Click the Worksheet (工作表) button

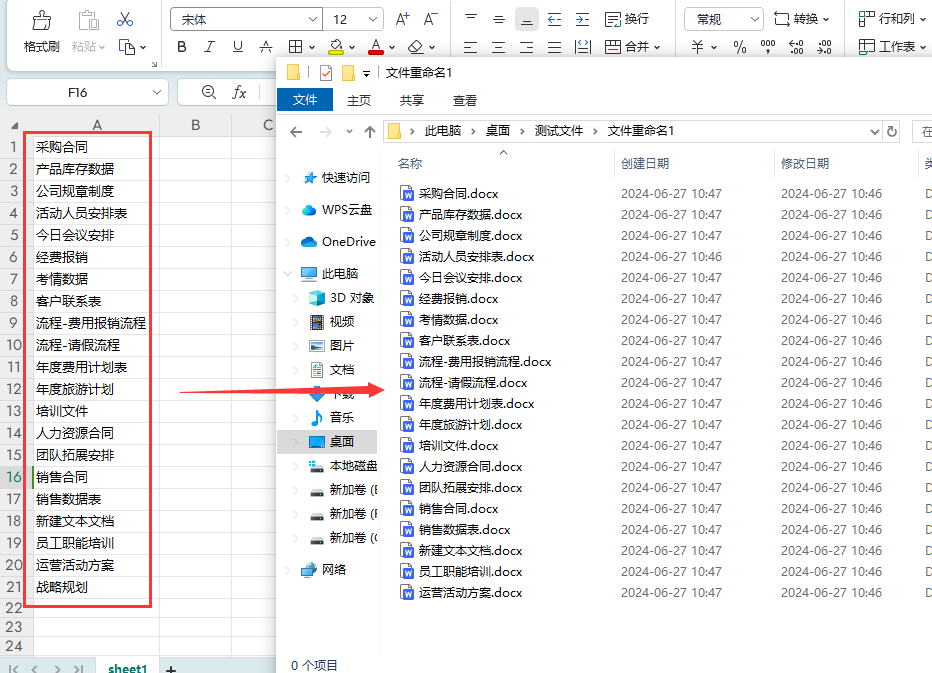click(x=892, y=47)
